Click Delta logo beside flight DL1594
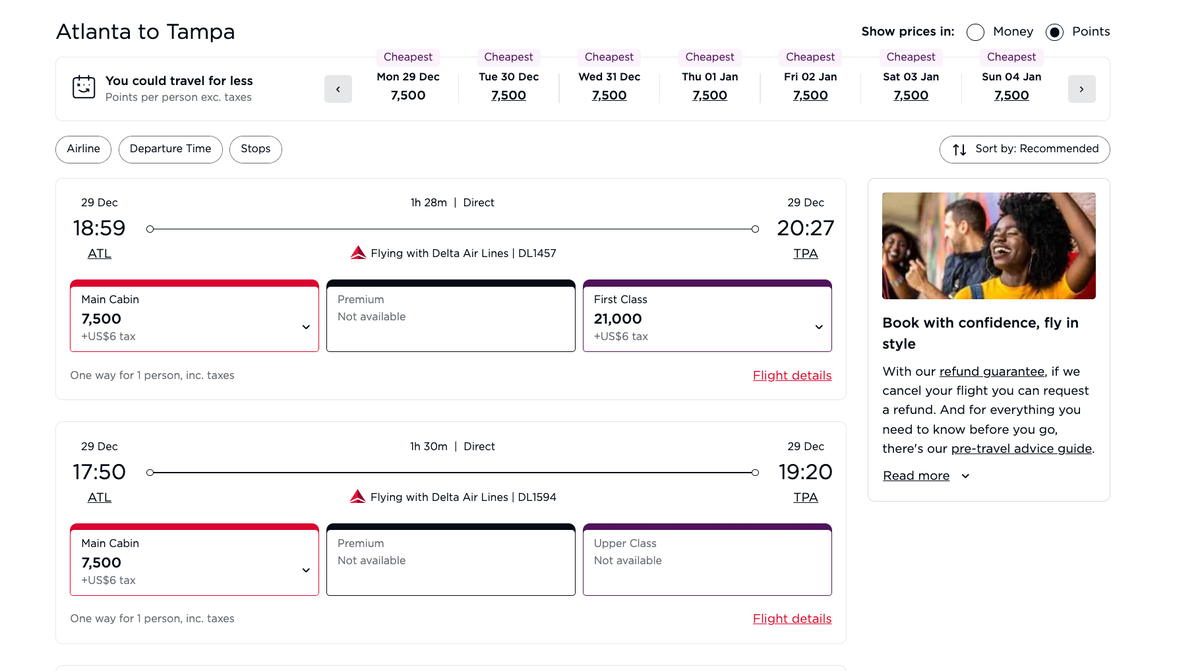The height and width of the screenshot is (671, 1200). click(358, 497)
